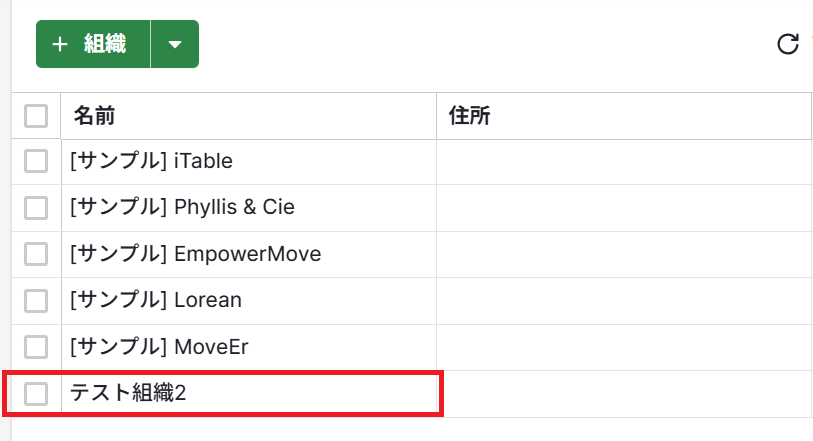Open the [サンプル] iTable organization
Viewport: 813px width, 441px height.
(151, 161)
